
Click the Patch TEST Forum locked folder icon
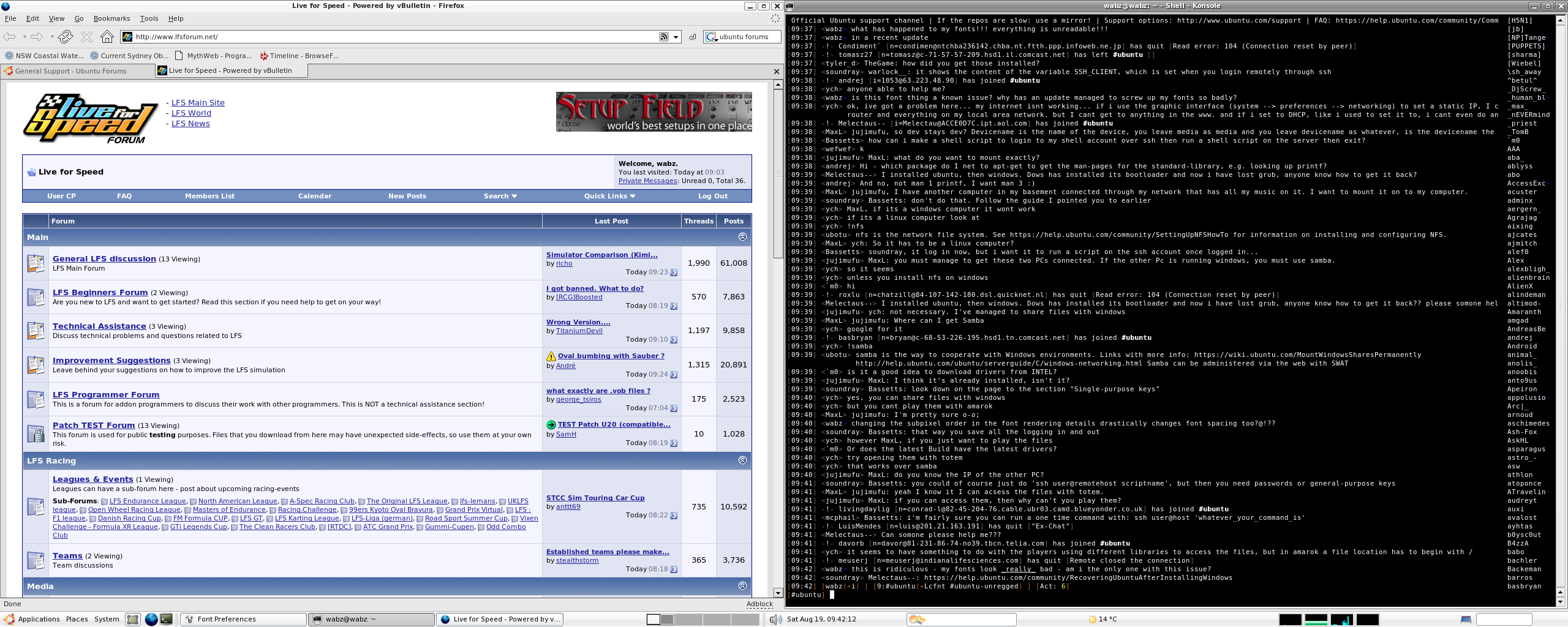pyautogui.click(x=36, y=434)
